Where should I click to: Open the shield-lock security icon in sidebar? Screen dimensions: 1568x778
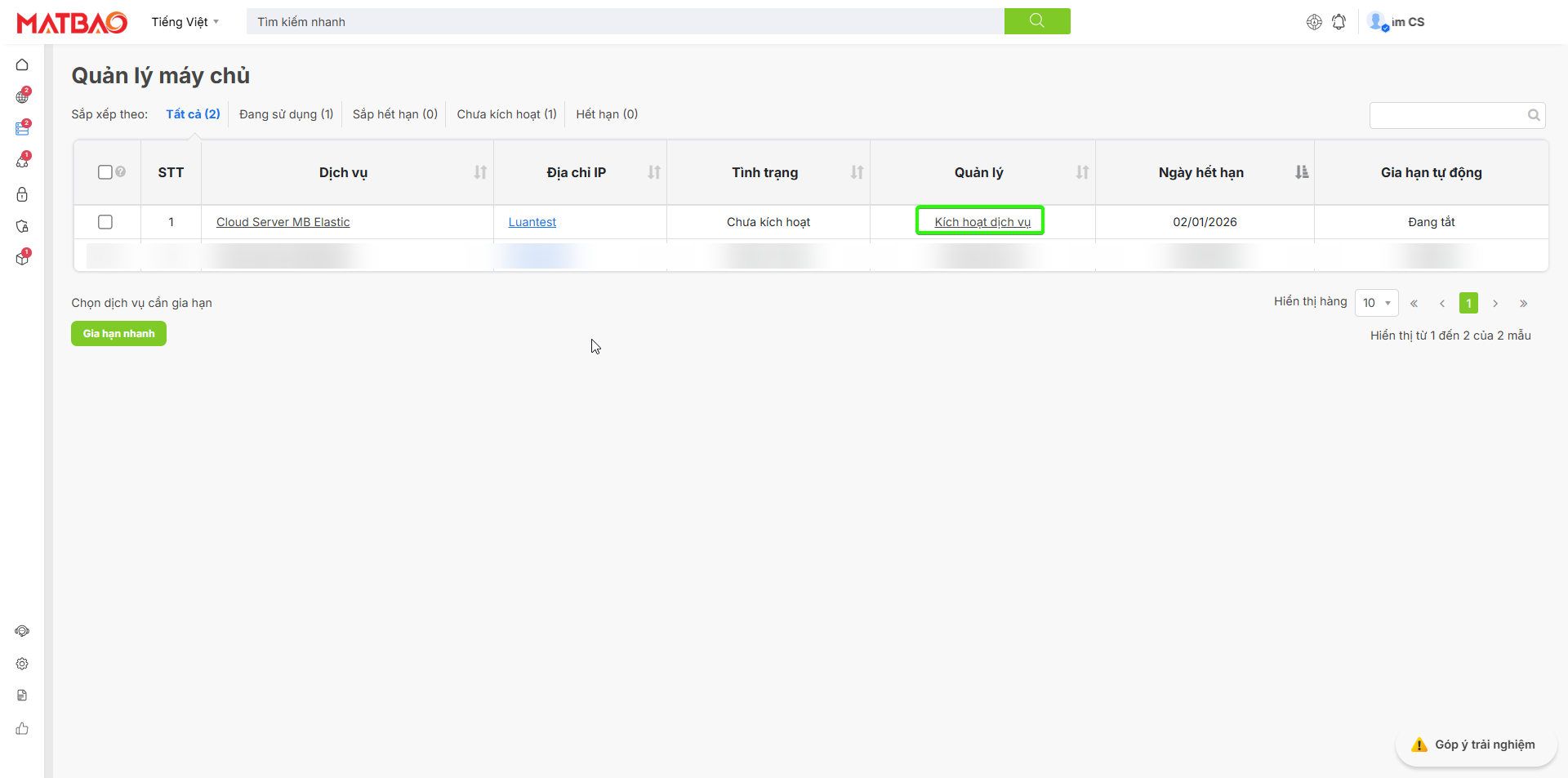(x=22, y=226)
